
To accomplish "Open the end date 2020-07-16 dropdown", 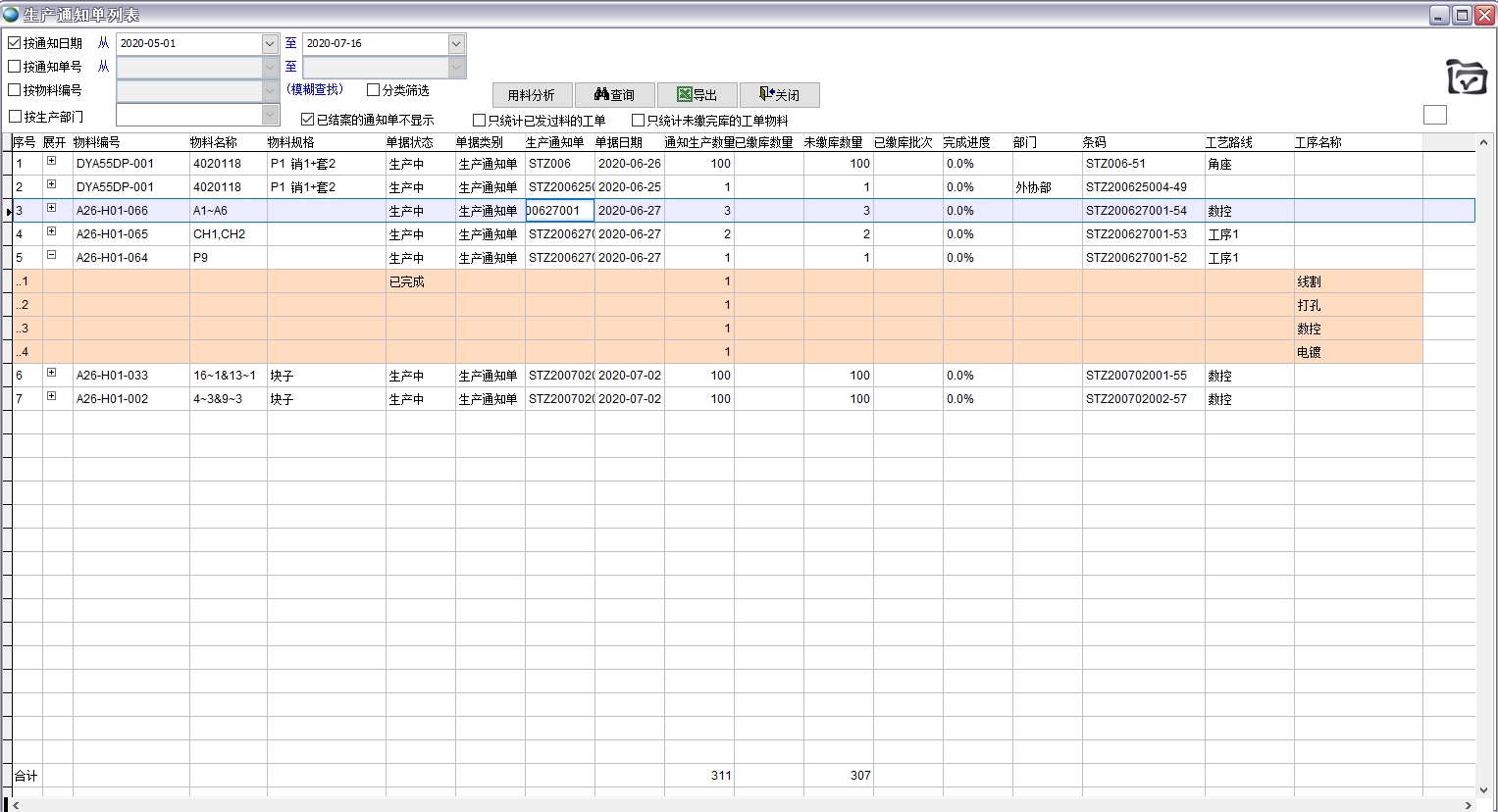I will coord(456,44).
